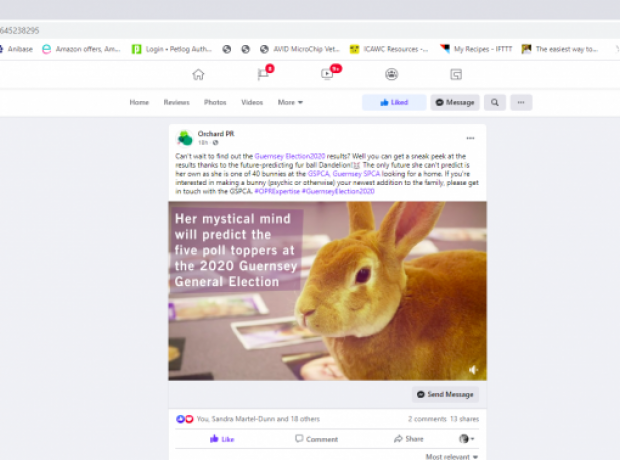Screen dimensions: 620x460
Task: Unmute the video with speaker icon
Action: (473, 370)
